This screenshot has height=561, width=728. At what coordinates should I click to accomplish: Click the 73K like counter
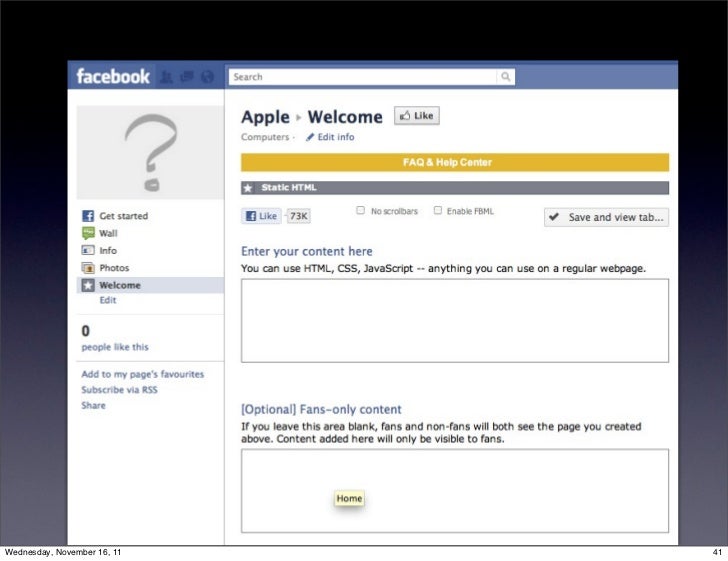(x=299, y=216)
